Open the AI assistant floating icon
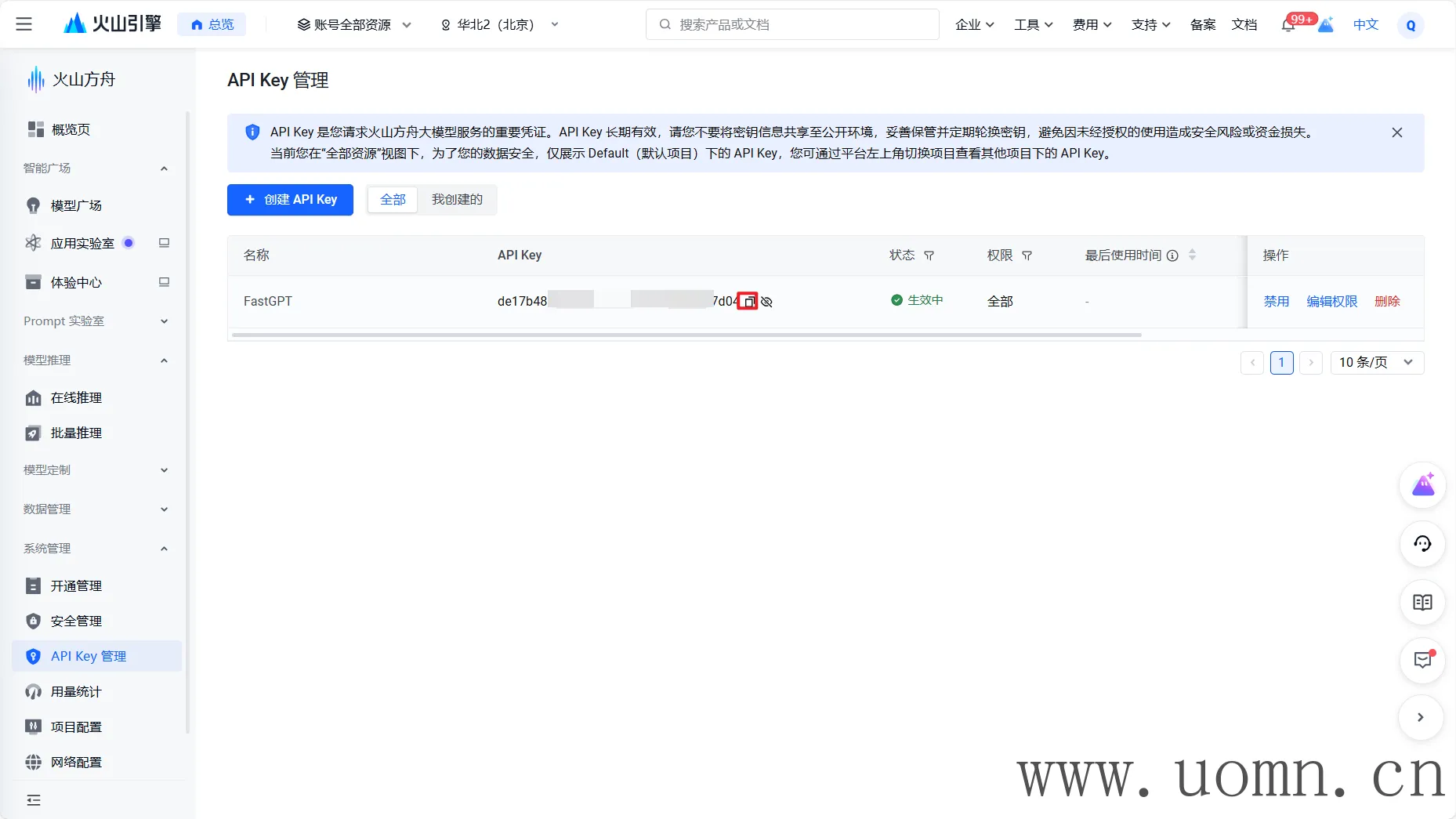1456x819 pixels. tap(1422, 486)
